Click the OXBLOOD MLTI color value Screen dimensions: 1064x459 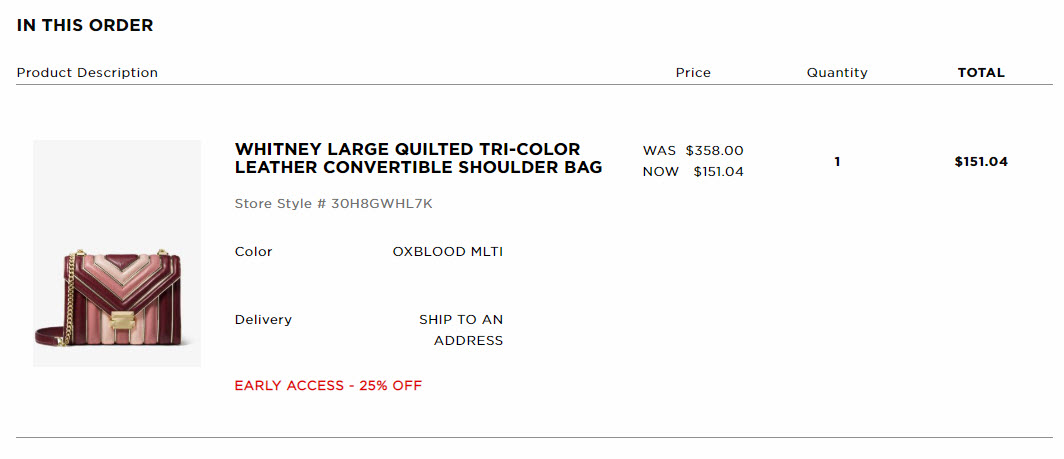coord(448,252)
